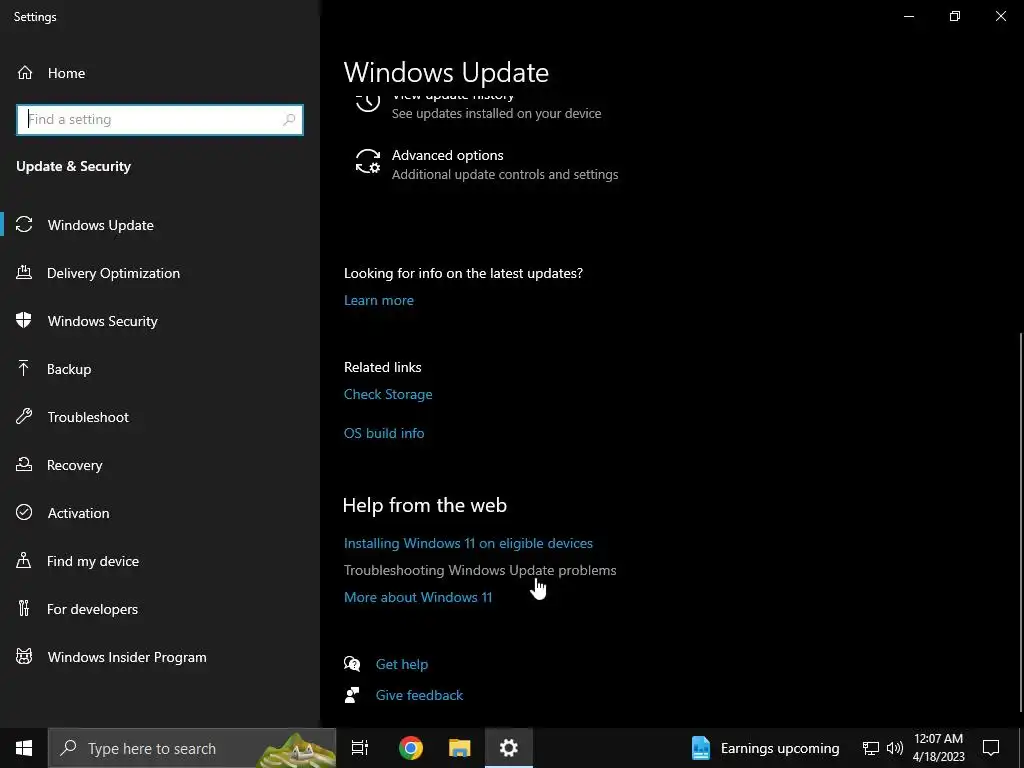Click the Settings gear taskbar icon
Viewport: 1024px width, 768px height.
pyautogui.click(x=509, y=748)
